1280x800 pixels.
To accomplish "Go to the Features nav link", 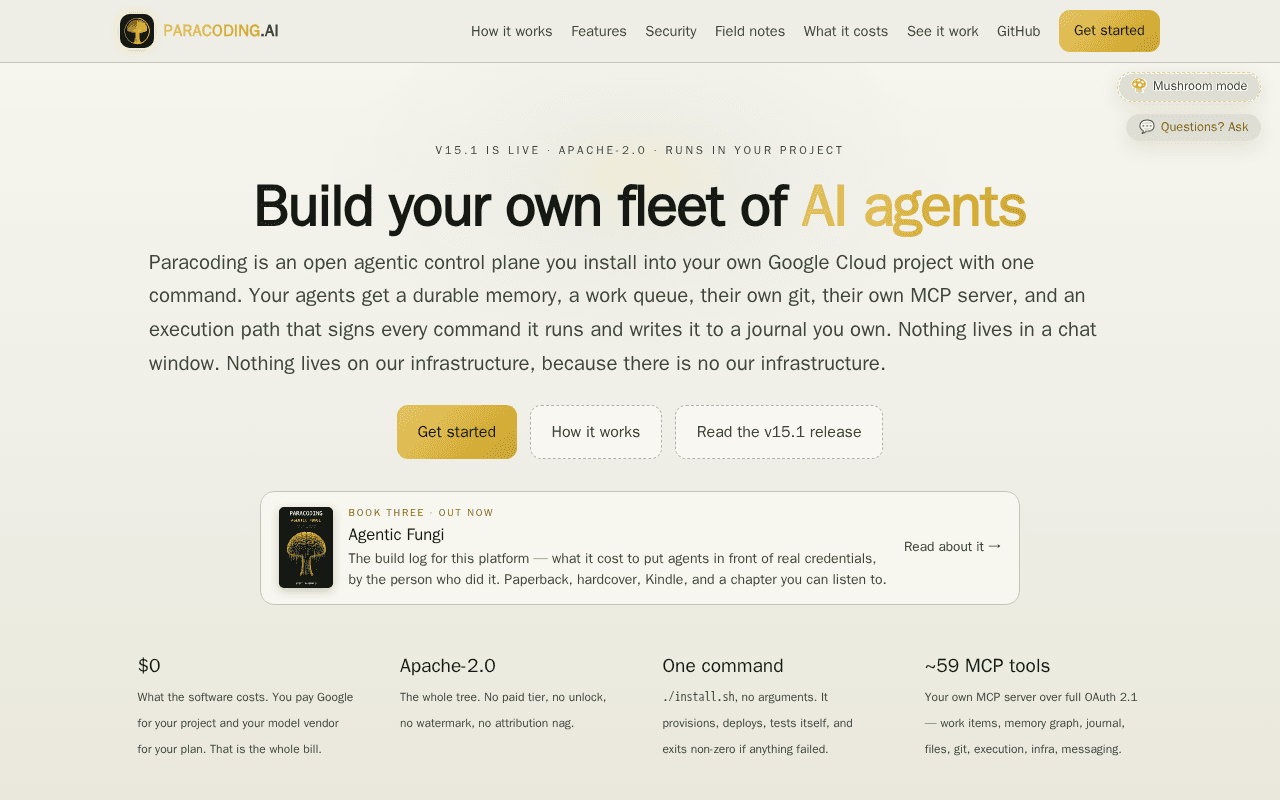I will 599,31.
